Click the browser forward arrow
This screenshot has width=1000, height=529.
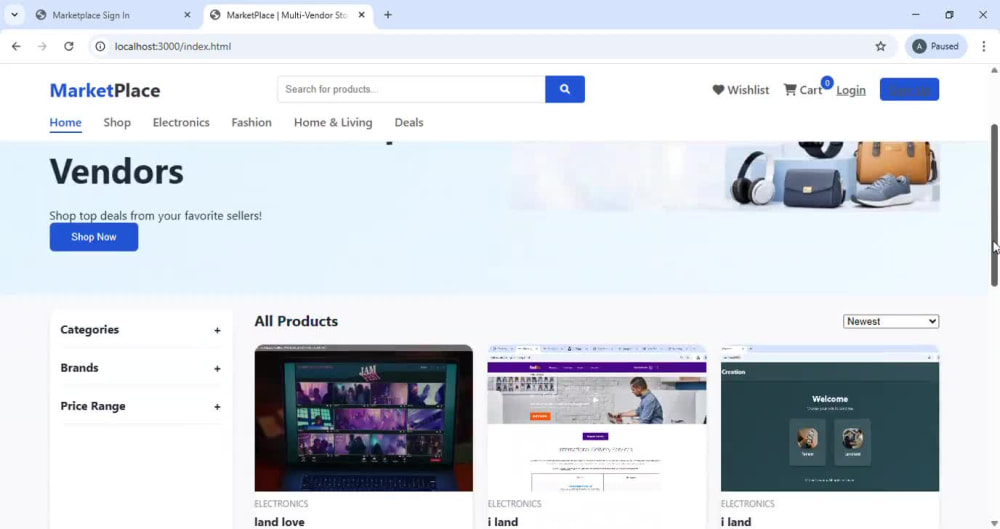pyautogui.click(x=42, y=46)
